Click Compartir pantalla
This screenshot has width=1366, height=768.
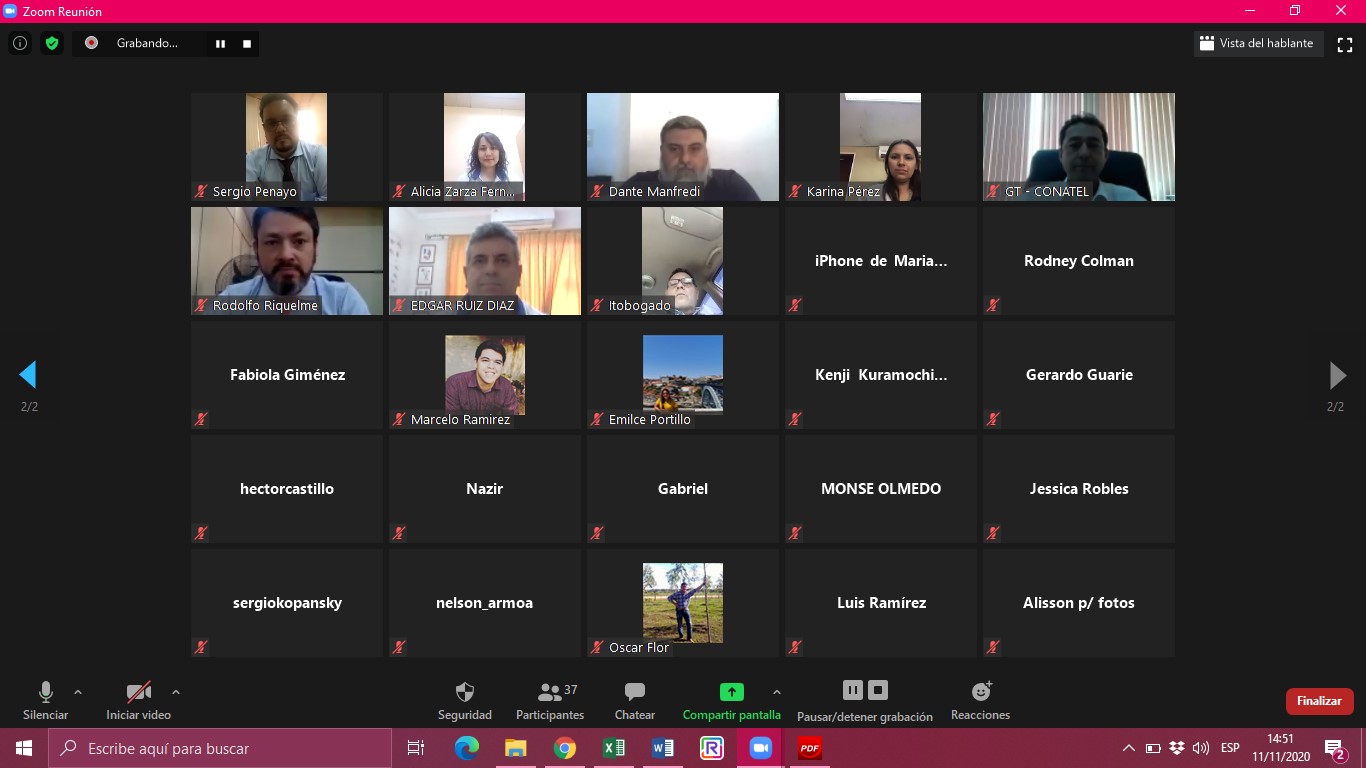tap(732, 701)
